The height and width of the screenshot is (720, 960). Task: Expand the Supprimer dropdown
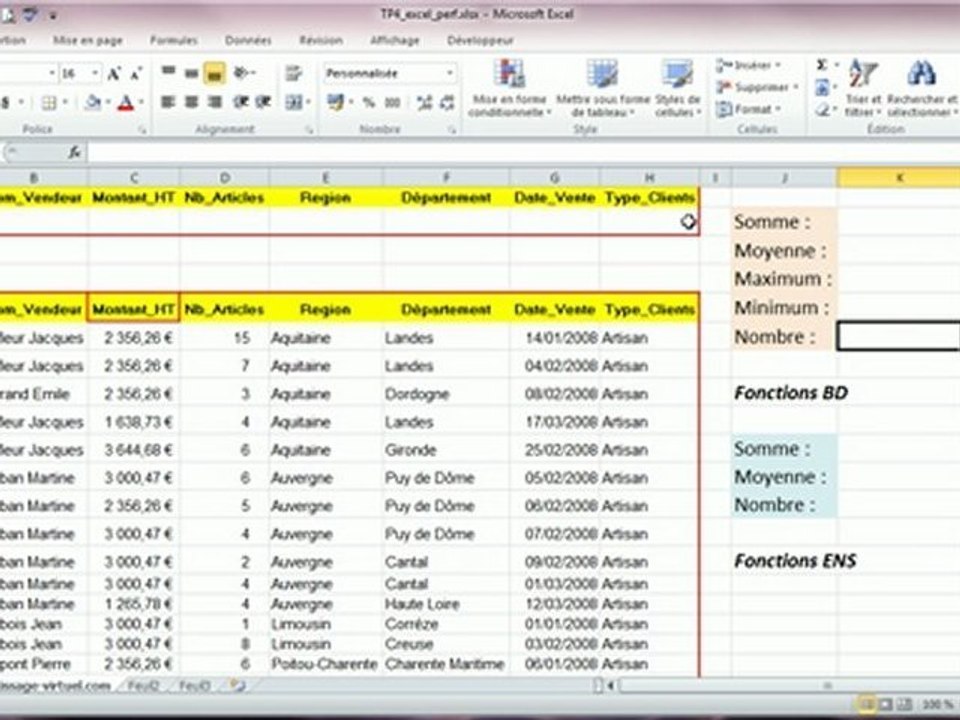point(795,87)
